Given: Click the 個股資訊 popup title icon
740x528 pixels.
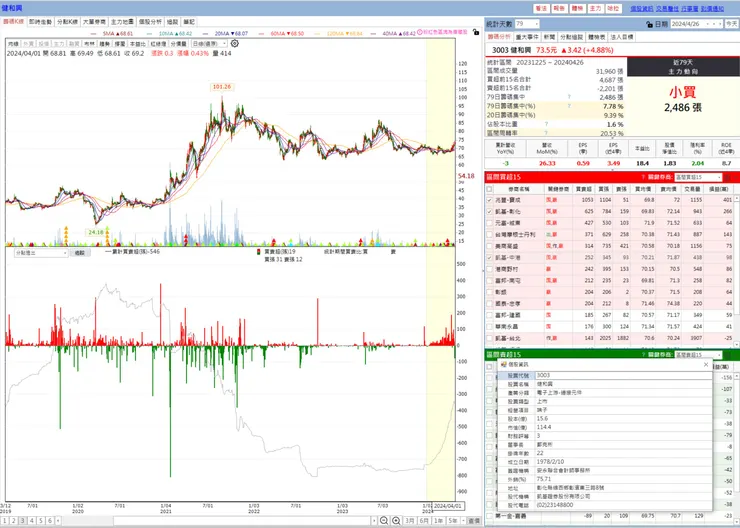Looking at the screenshot, I should tap(504, 364).
